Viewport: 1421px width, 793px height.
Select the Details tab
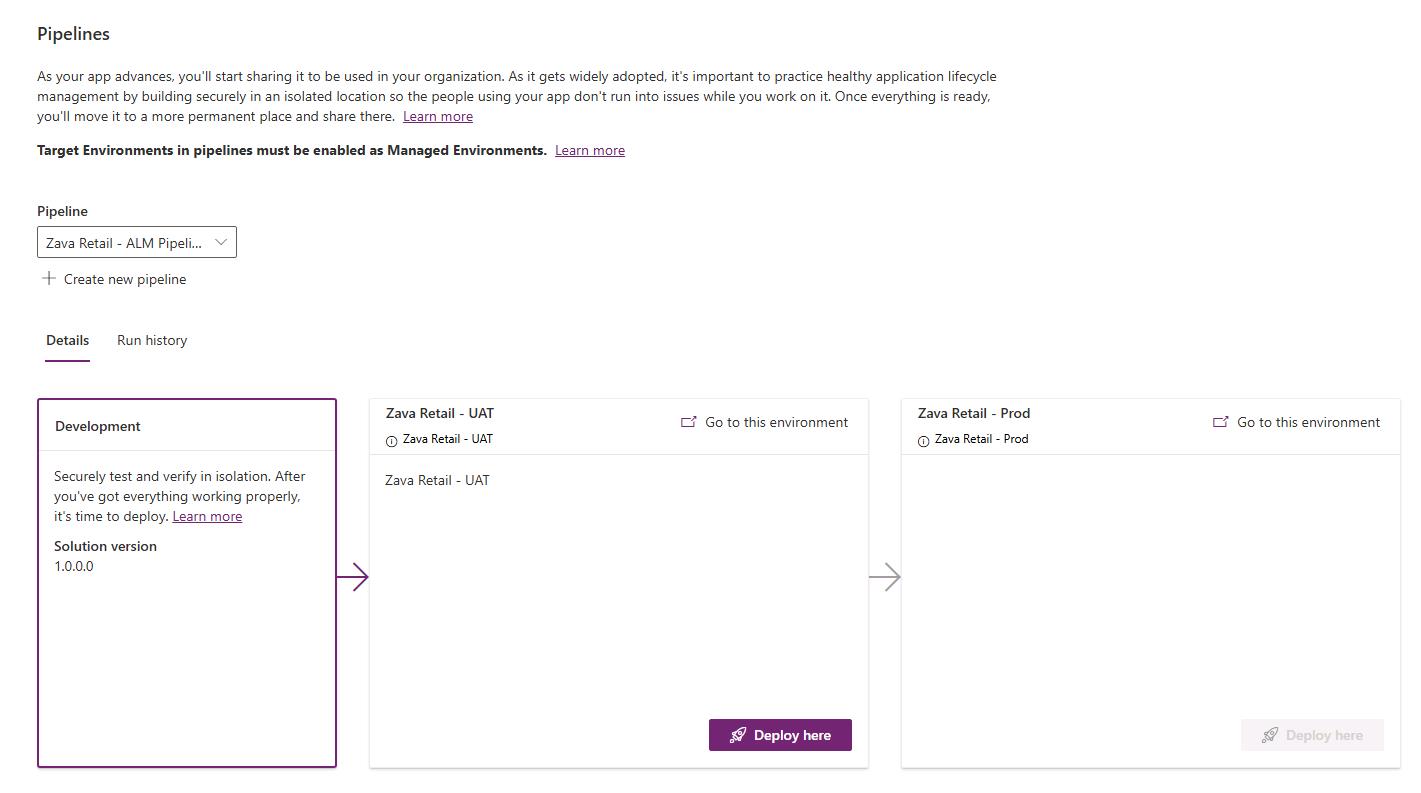pos(67,340)
